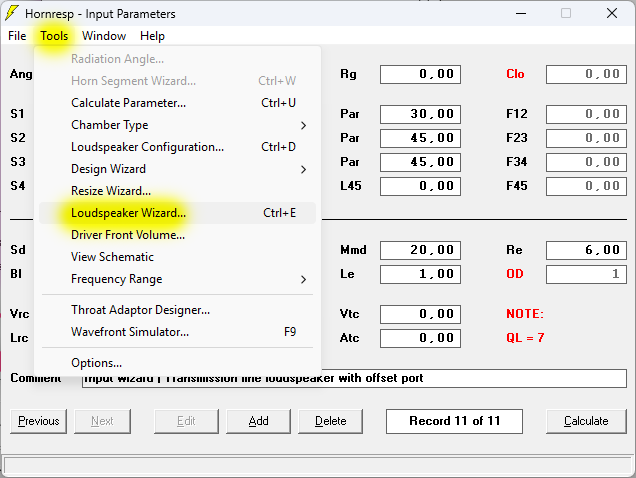Click the Le value field

tap(420, 274)
